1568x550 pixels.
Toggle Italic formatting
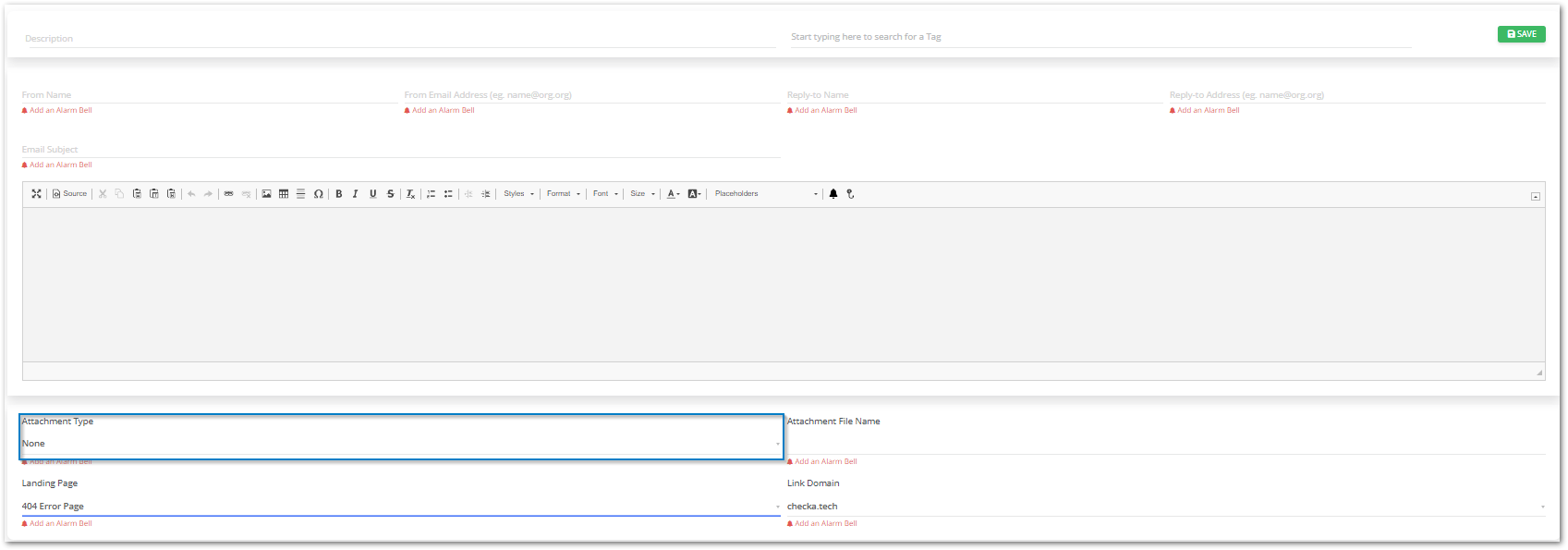(x=355, y=194)
